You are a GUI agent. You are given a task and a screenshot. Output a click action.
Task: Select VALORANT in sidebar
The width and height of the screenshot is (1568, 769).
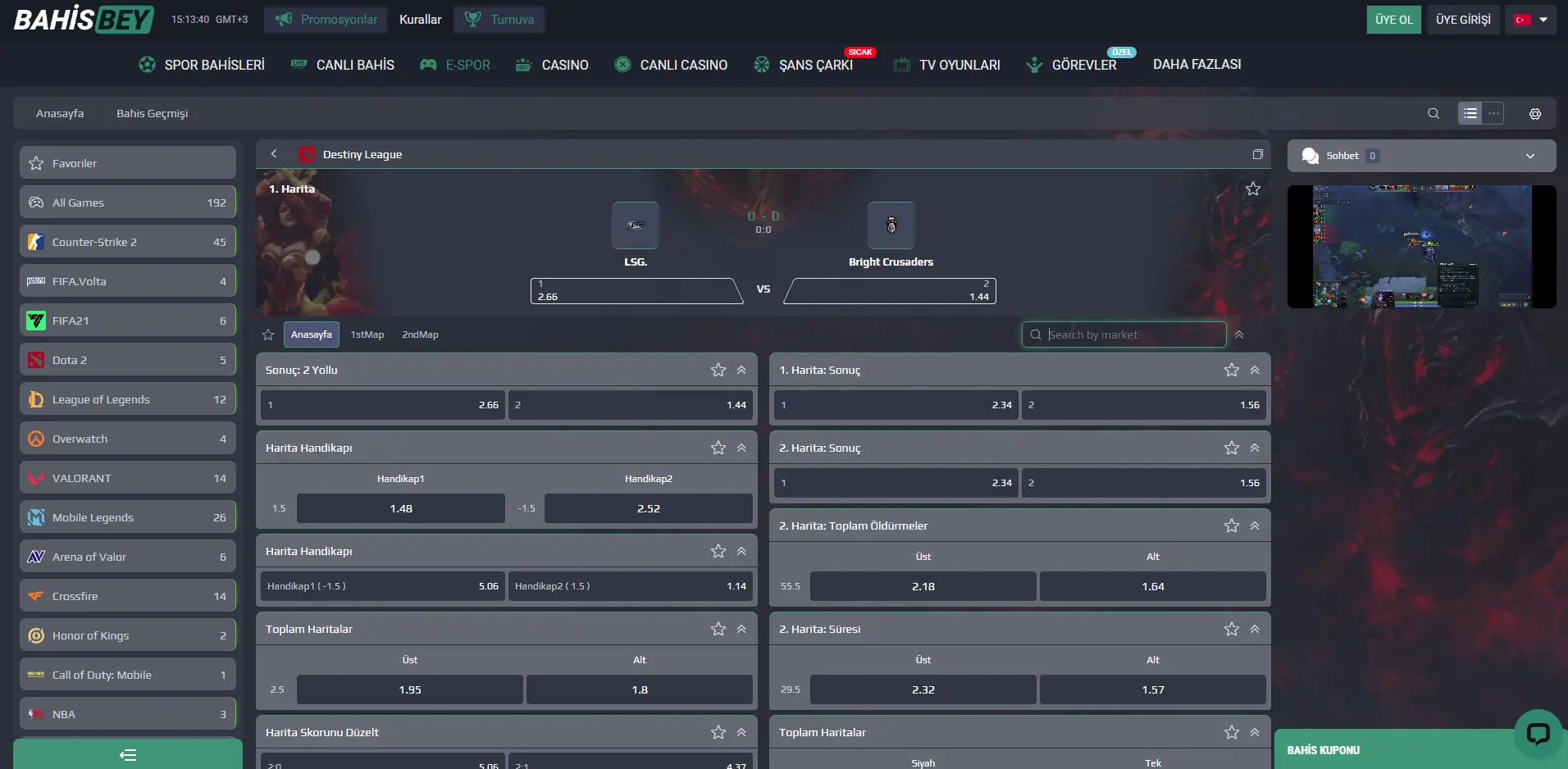point(127,478)
